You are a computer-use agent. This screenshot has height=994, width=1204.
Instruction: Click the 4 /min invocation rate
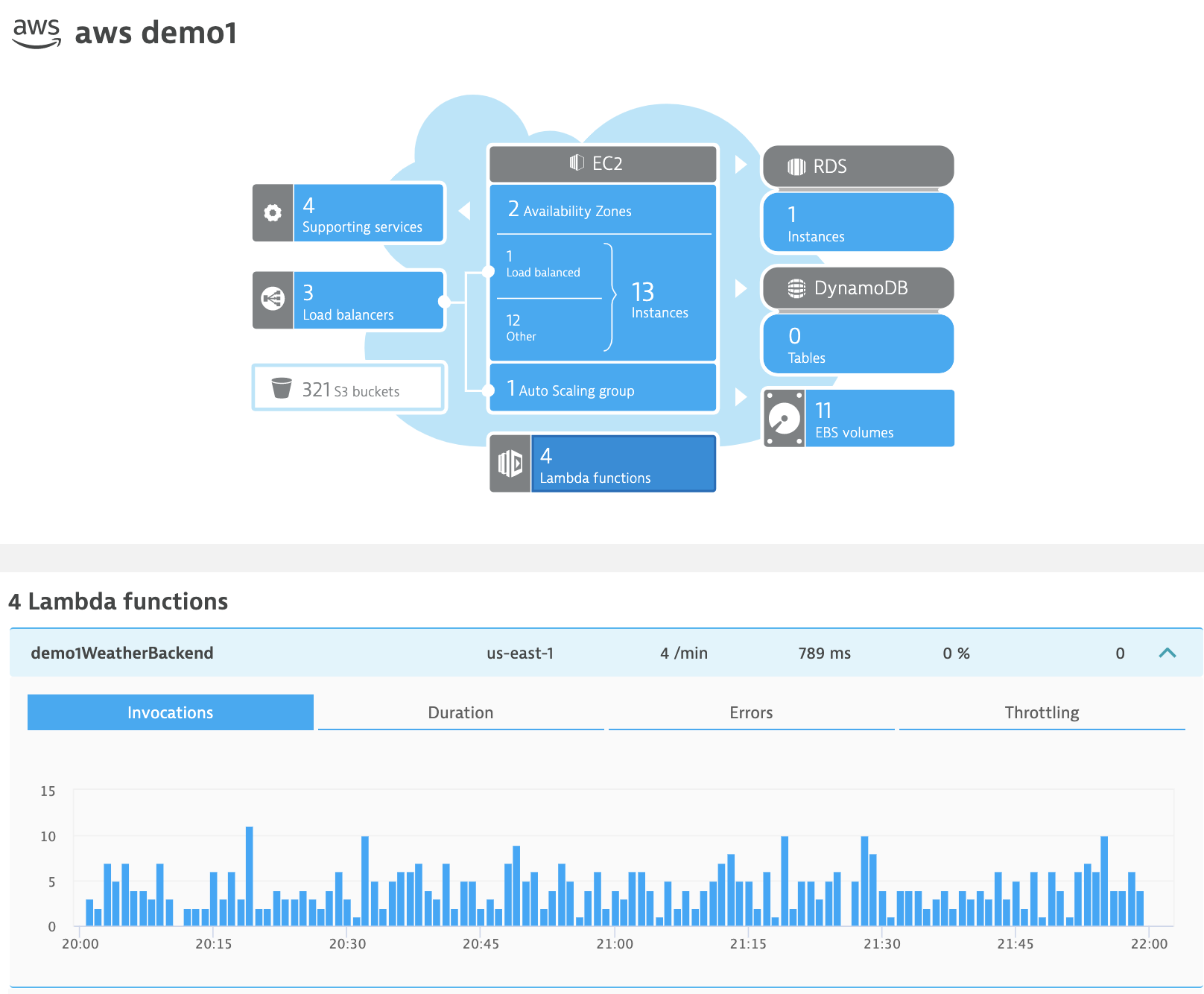tap(684, 653)
